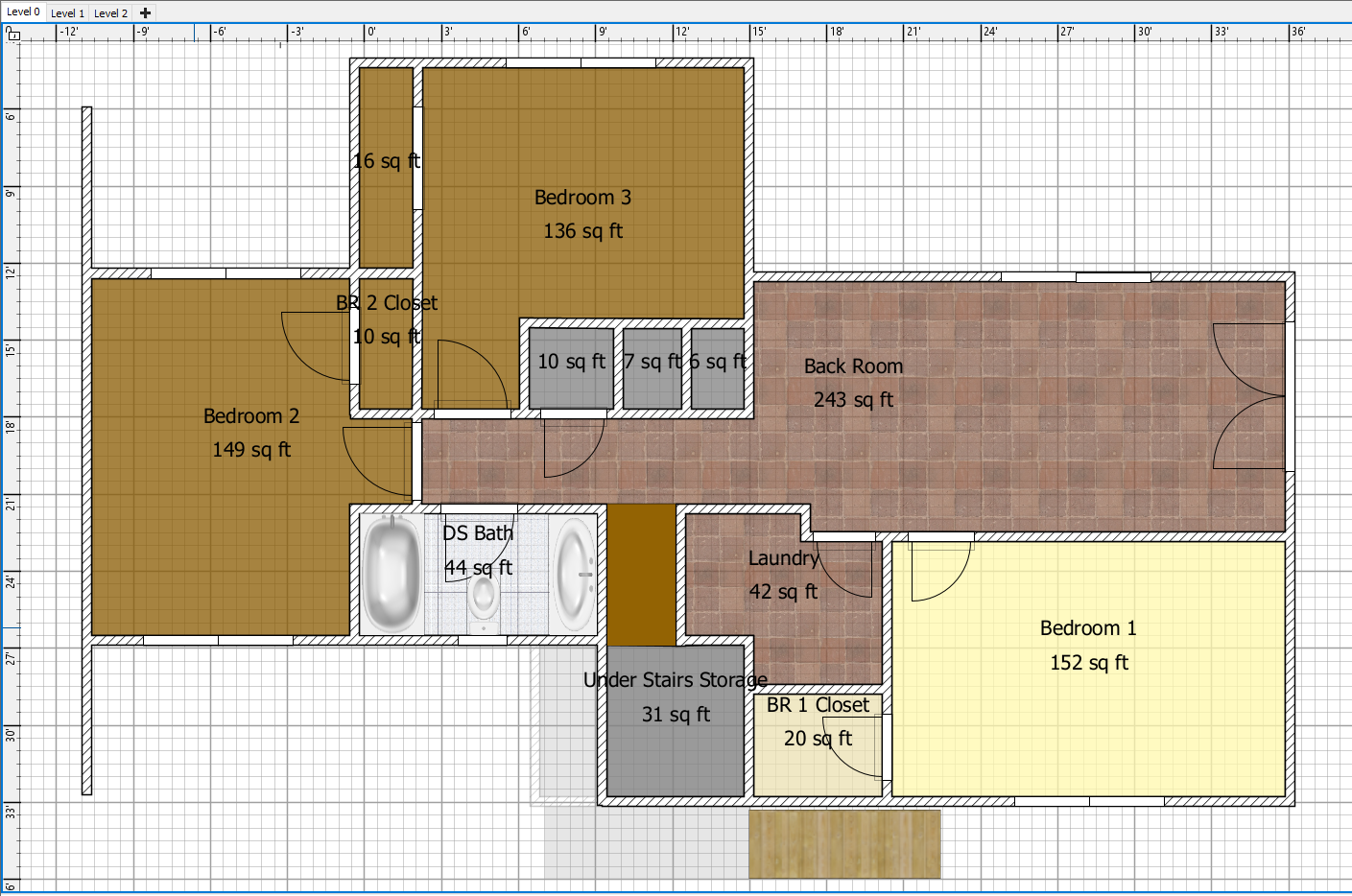Select the bathtub in DS Bath

pyautogui.click(x=391, y=573)
